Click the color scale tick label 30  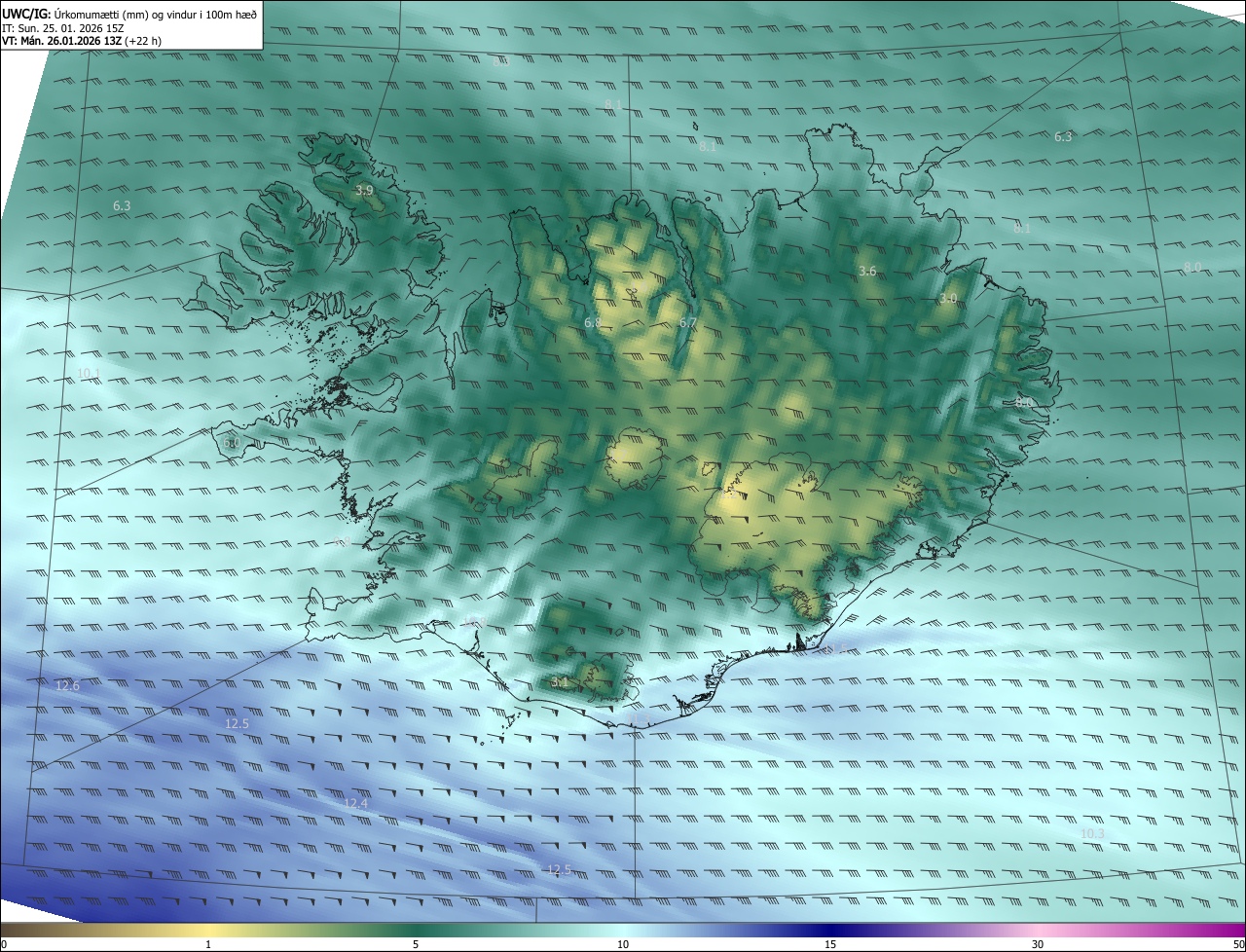click(1038, 944)
